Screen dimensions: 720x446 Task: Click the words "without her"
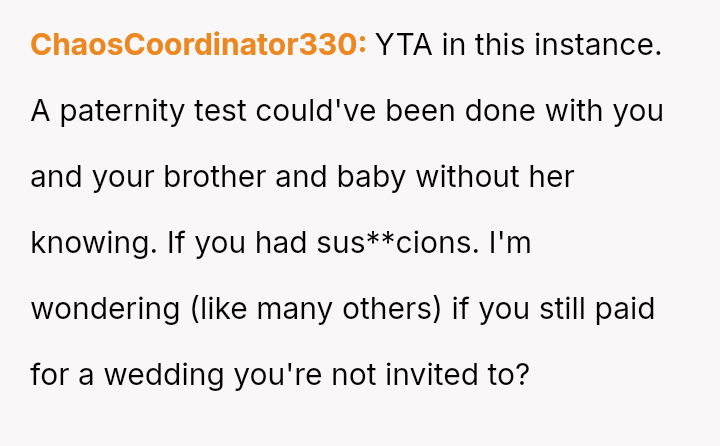pyautogui.click(x=495, y=177)
